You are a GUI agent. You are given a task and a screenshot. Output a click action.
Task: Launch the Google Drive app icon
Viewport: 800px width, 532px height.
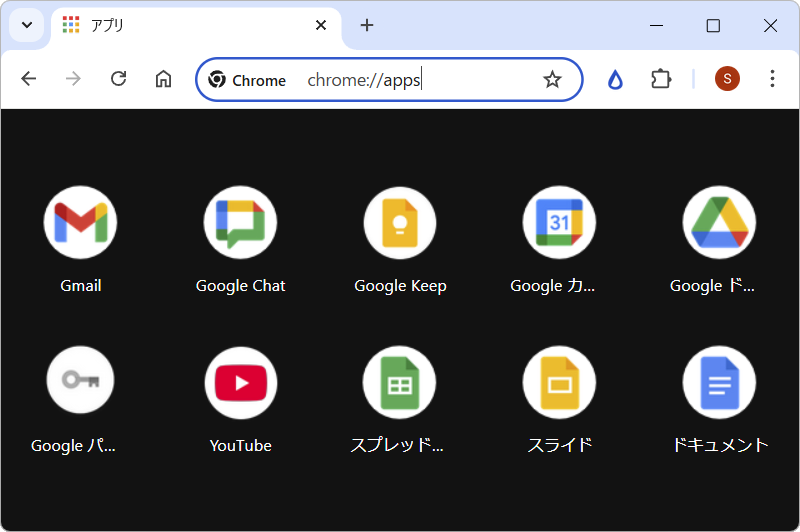click(719, 222)
